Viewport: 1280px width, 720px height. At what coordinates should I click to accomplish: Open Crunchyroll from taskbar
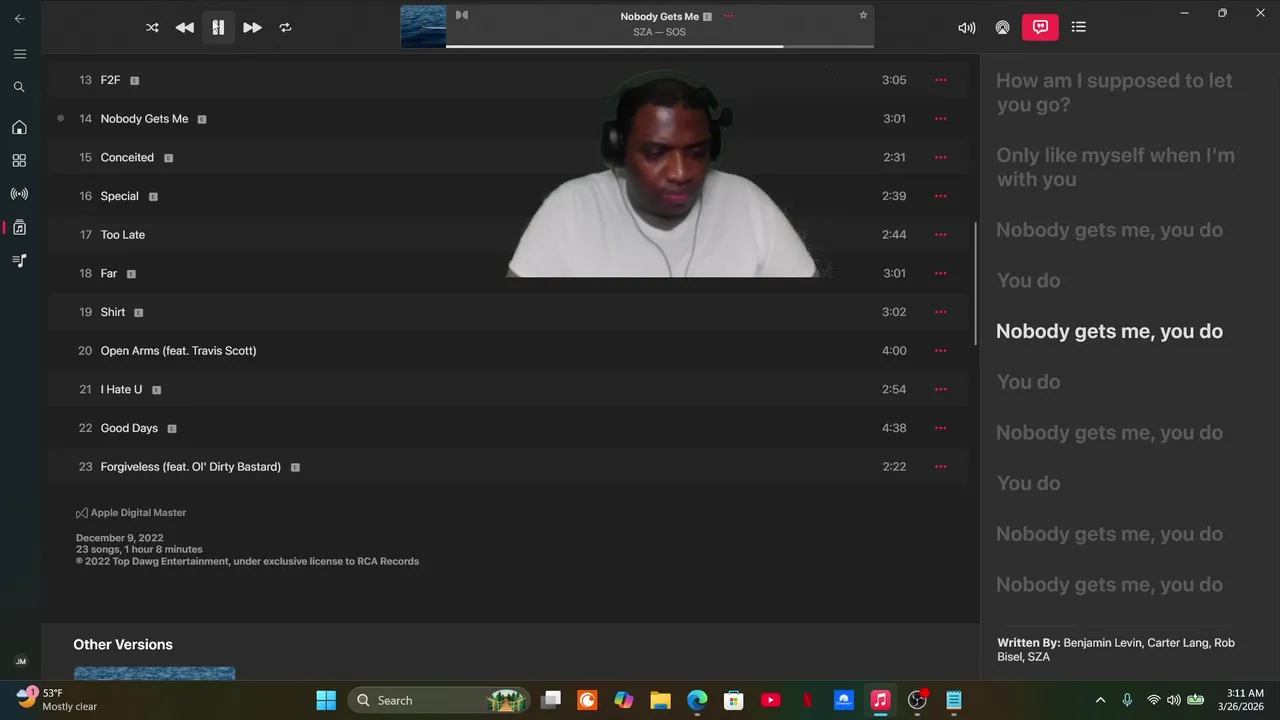tap(587, 700)
